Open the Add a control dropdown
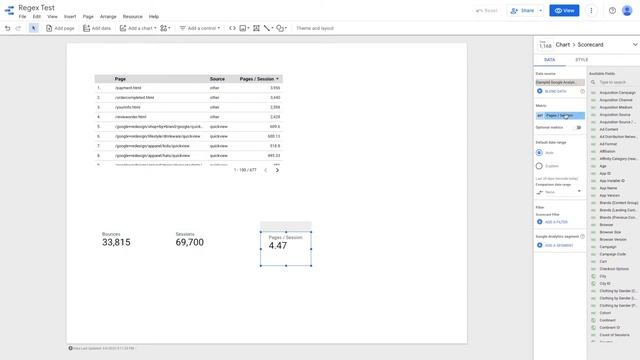Image resolution: width=640 pixels, height=360 pixels. coord(200,28)
